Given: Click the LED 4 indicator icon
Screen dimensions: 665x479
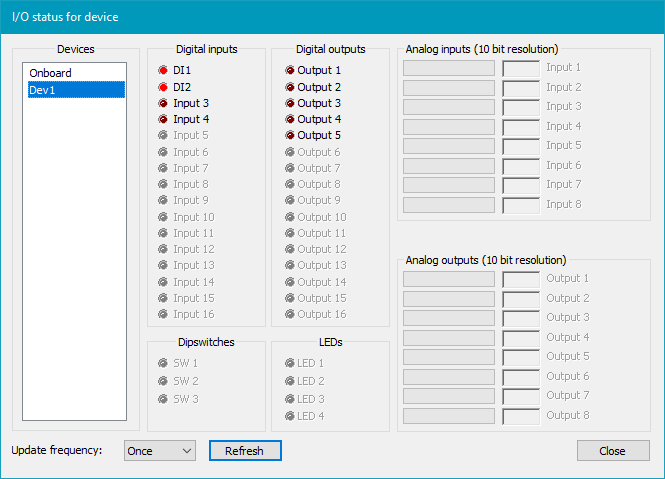Looking at the screenshot, I should click(290, 416).
